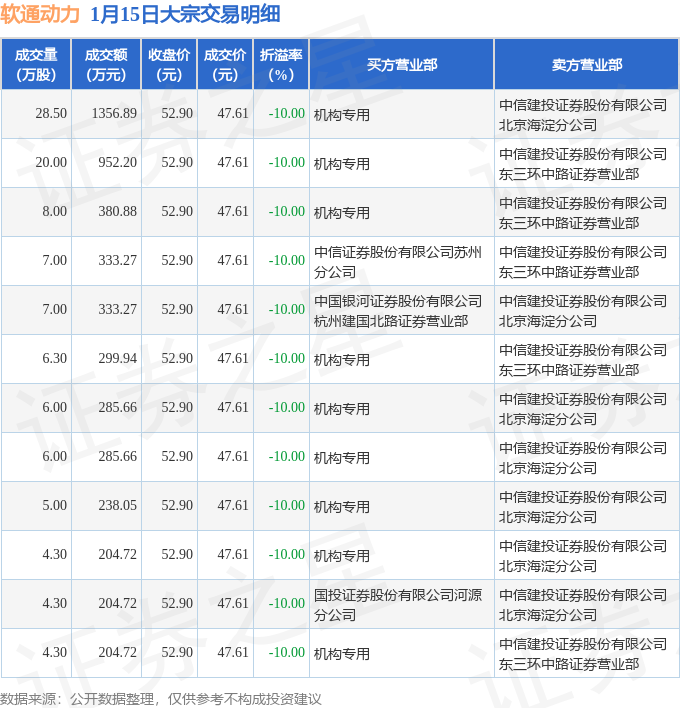Click the title 软通动力 1月15日大宗交易明细
Viewport: 680px width, 708px height.
coord(140,14)
